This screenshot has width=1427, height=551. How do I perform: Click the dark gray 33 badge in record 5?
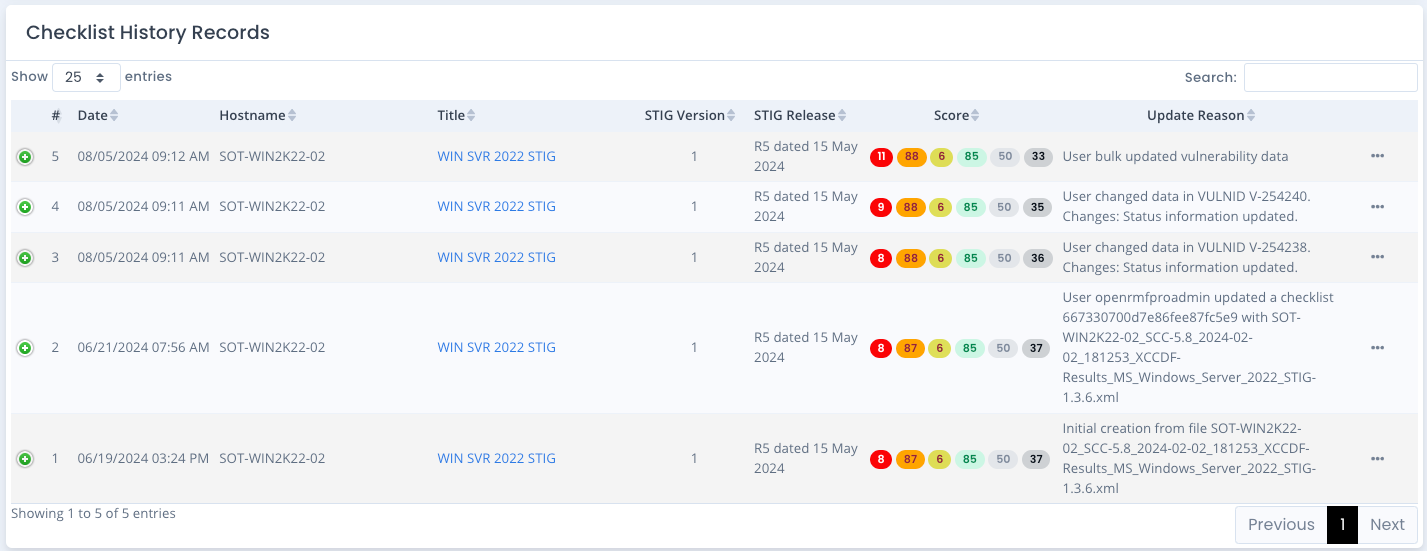point(1038,157)
